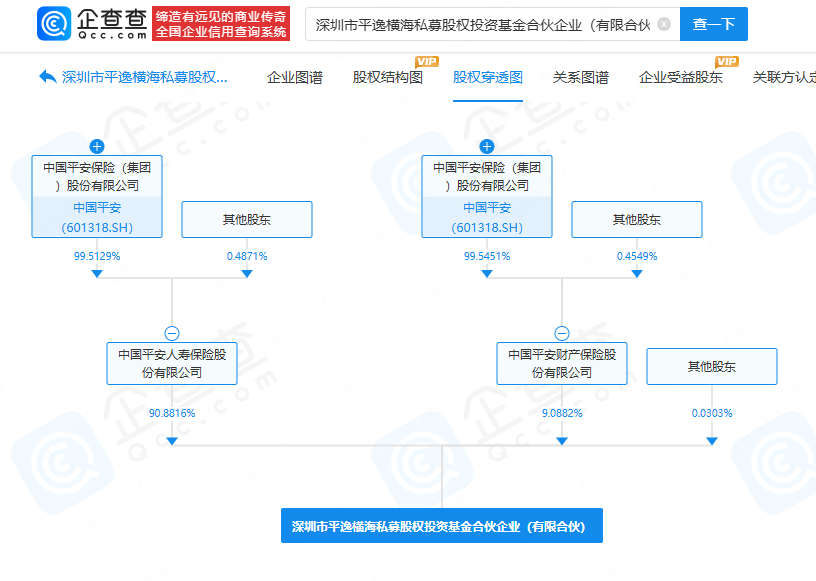Viewport: 816px width, 581px height.
Task: Click the 其他股东 node with 0.4871%
Action: tap(247, 220)
